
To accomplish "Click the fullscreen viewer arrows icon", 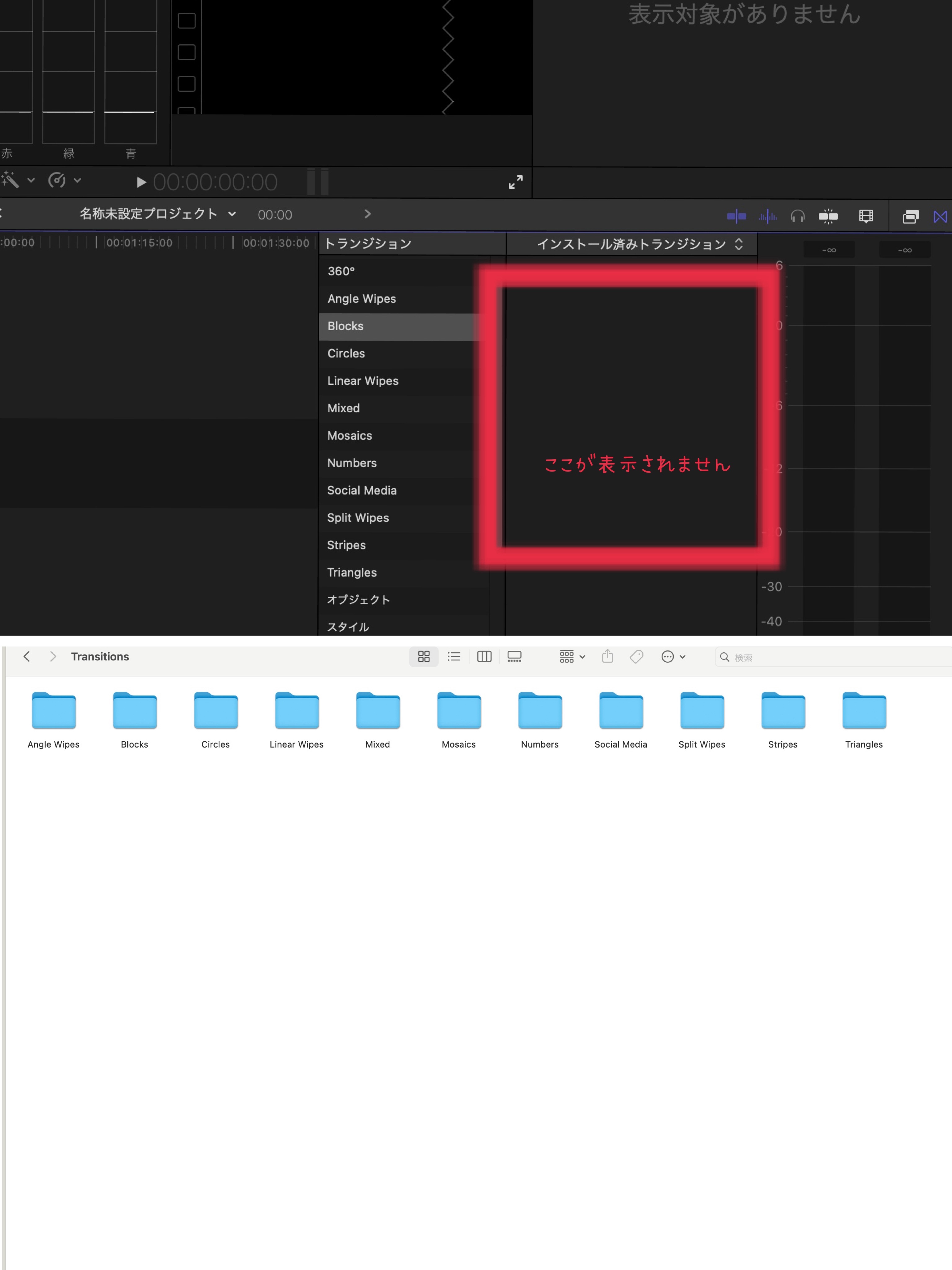I will click(515, 182).
